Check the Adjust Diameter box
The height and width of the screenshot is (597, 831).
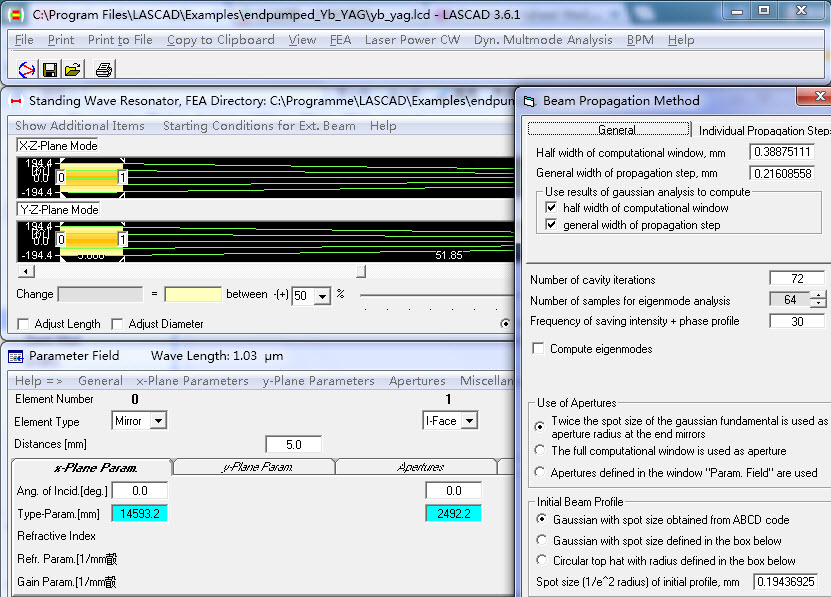[x=117, y=324]
